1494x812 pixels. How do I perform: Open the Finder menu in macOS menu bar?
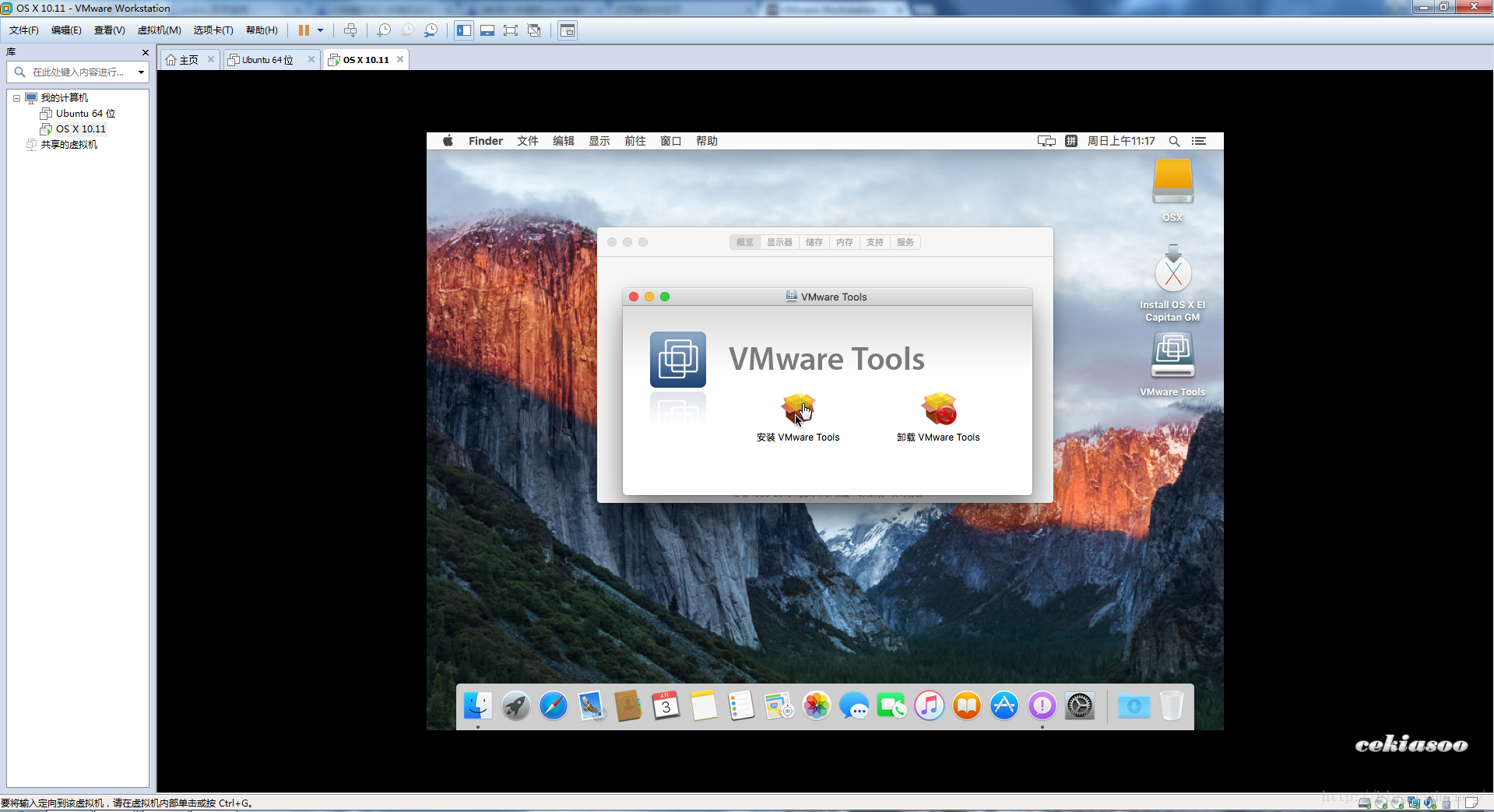[x=486, y=141]
